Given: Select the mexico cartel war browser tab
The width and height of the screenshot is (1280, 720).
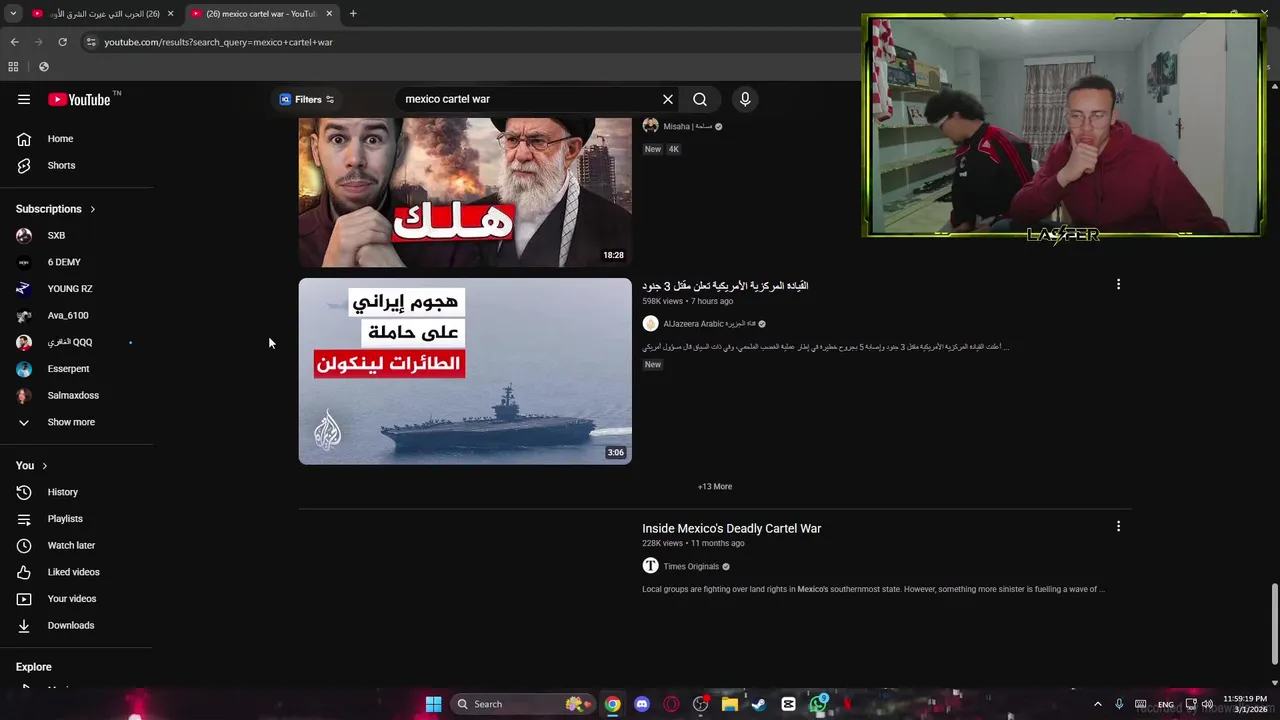Looking at the screenshot, I should 260,14.
